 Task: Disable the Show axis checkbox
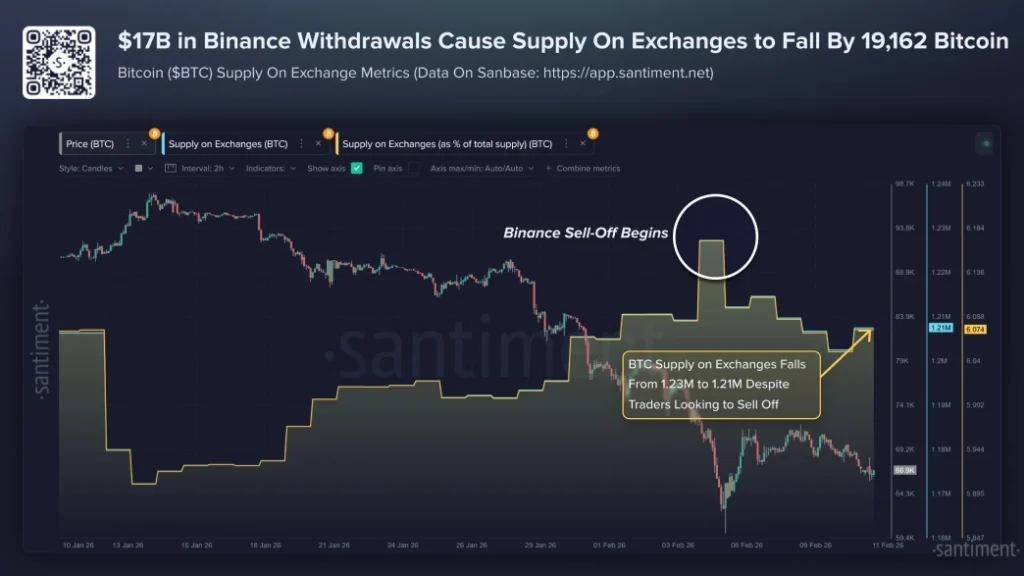tap(354, 169)
